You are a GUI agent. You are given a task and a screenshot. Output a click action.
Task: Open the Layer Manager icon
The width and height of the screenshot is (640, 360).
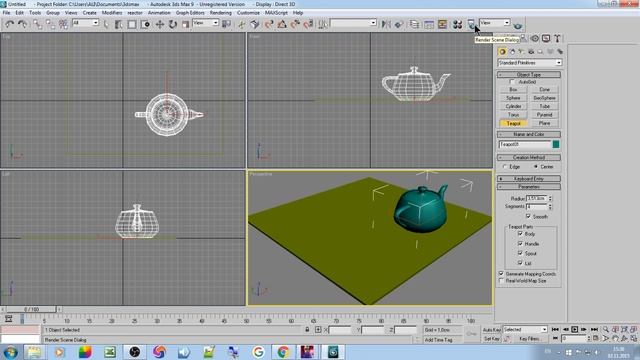pyautogui.click(x=414, y=24)
